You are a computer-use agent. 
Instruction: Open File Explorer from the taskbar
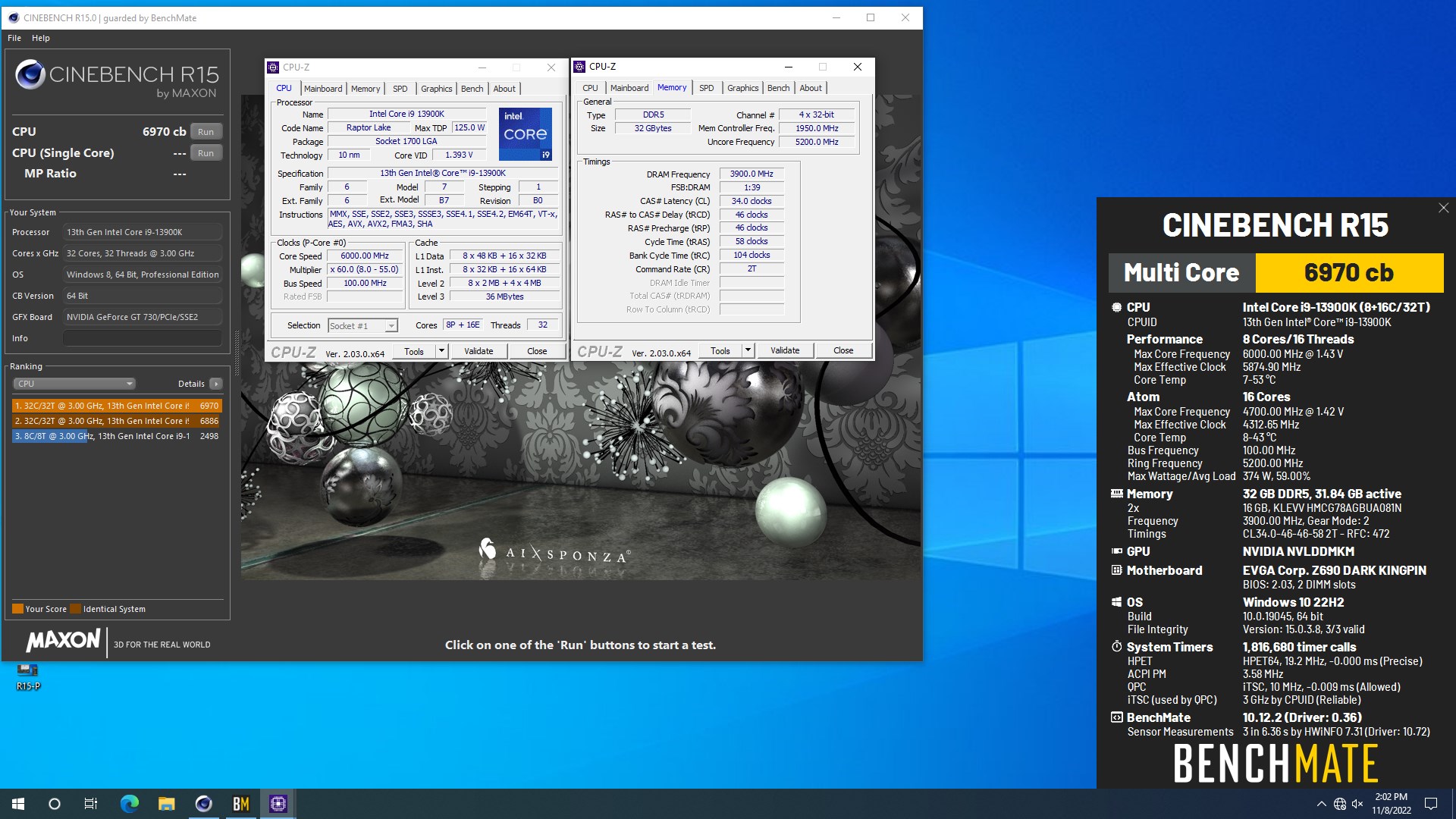point(167,804)
